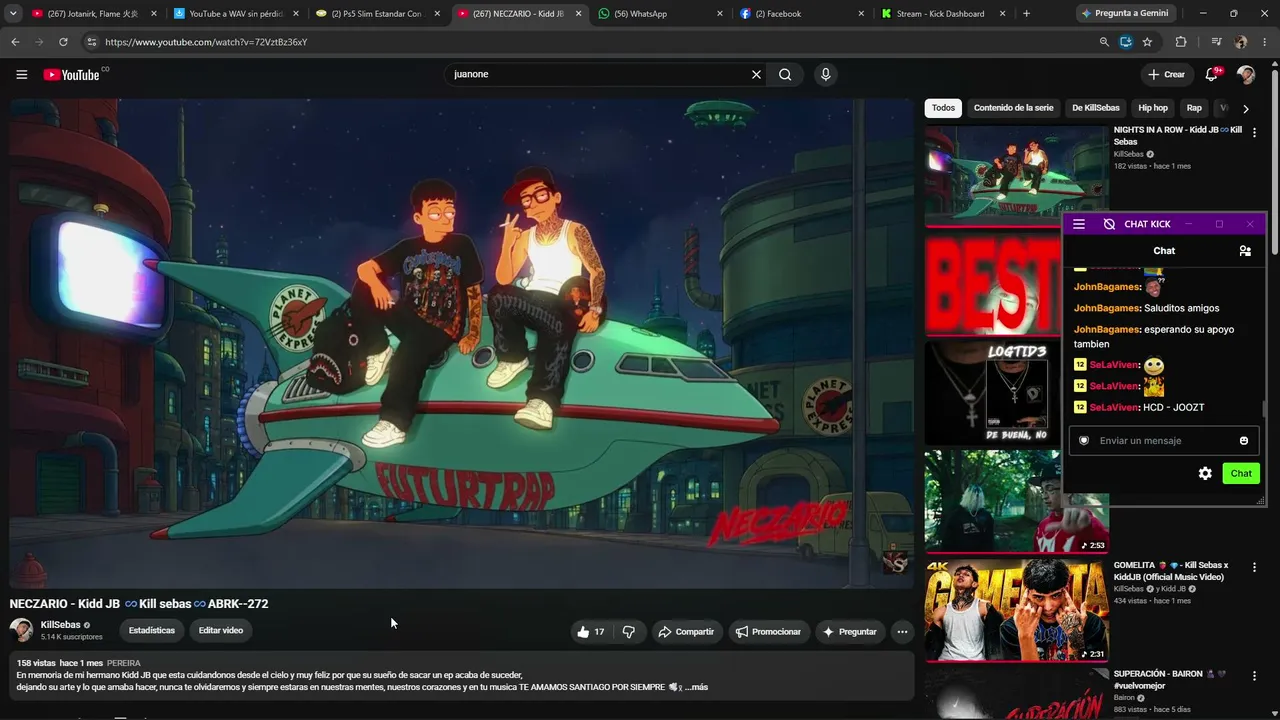The width and height of the screenshot is (1280, 720).
Task: Open options for GOMELITA video
Action: (1254, 567)
